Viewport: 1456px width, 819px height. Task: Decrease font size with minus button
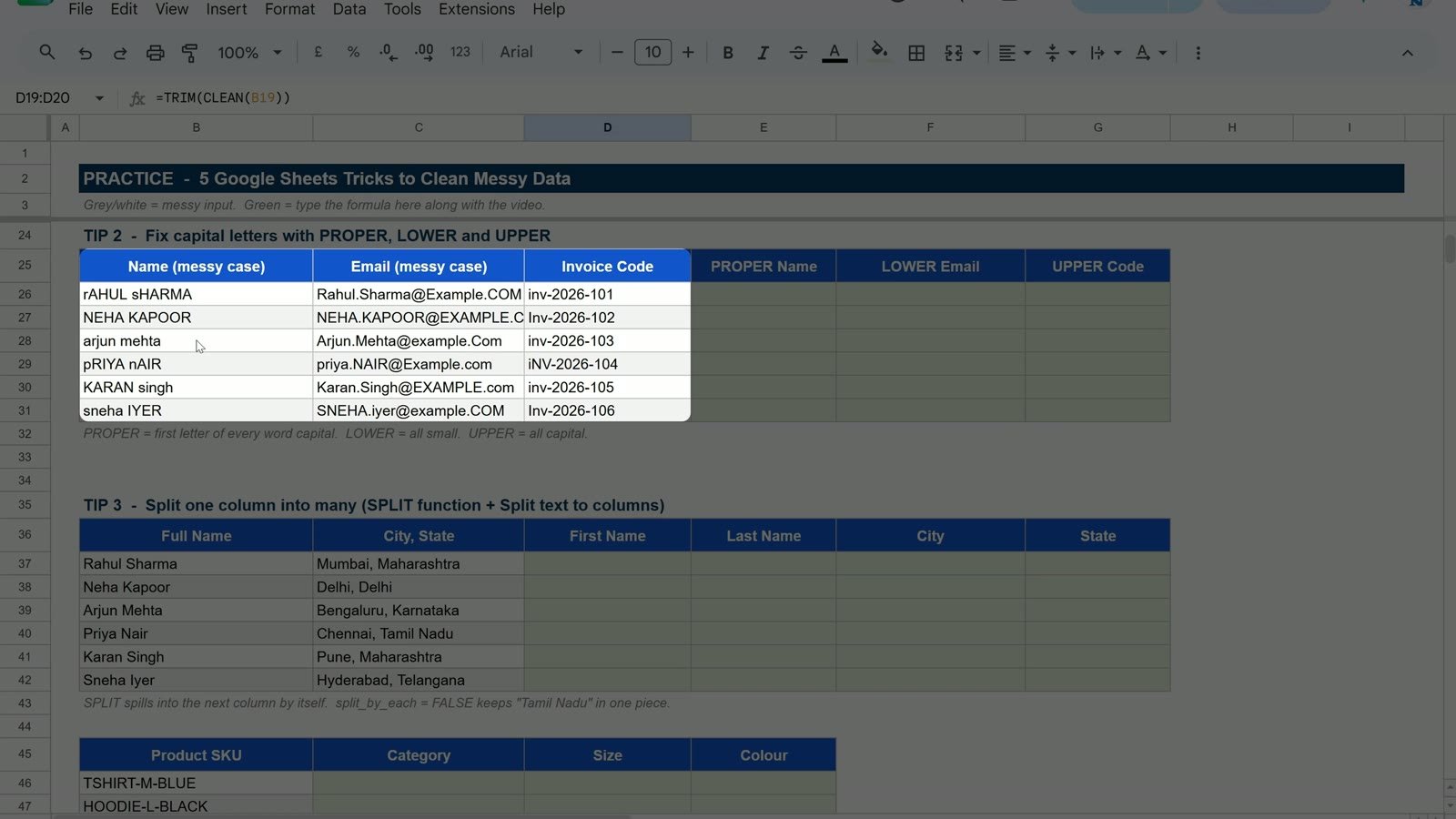(617, 53)
